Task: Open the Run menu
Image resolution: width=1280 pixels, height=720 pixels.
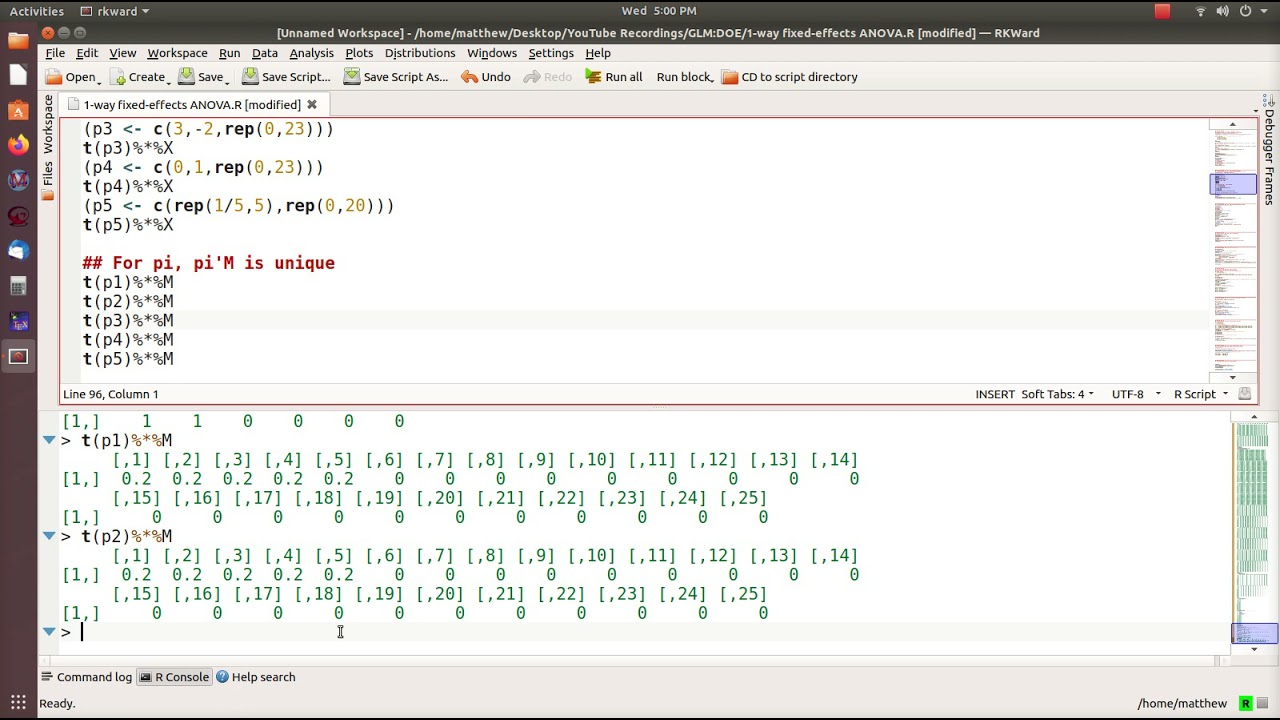Action: pyautogui.click(x=229, y=53)
